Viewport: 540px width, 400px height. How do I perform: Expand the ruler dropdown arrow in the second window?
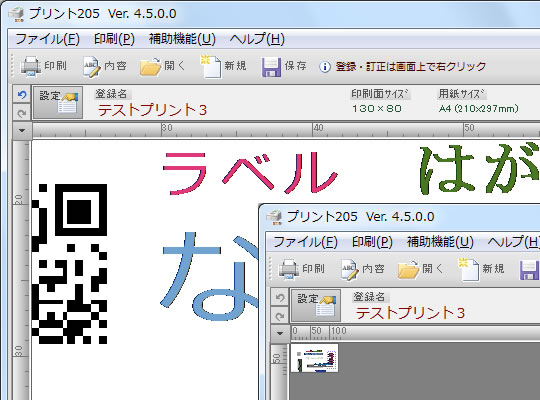click(x=280, y=333)
